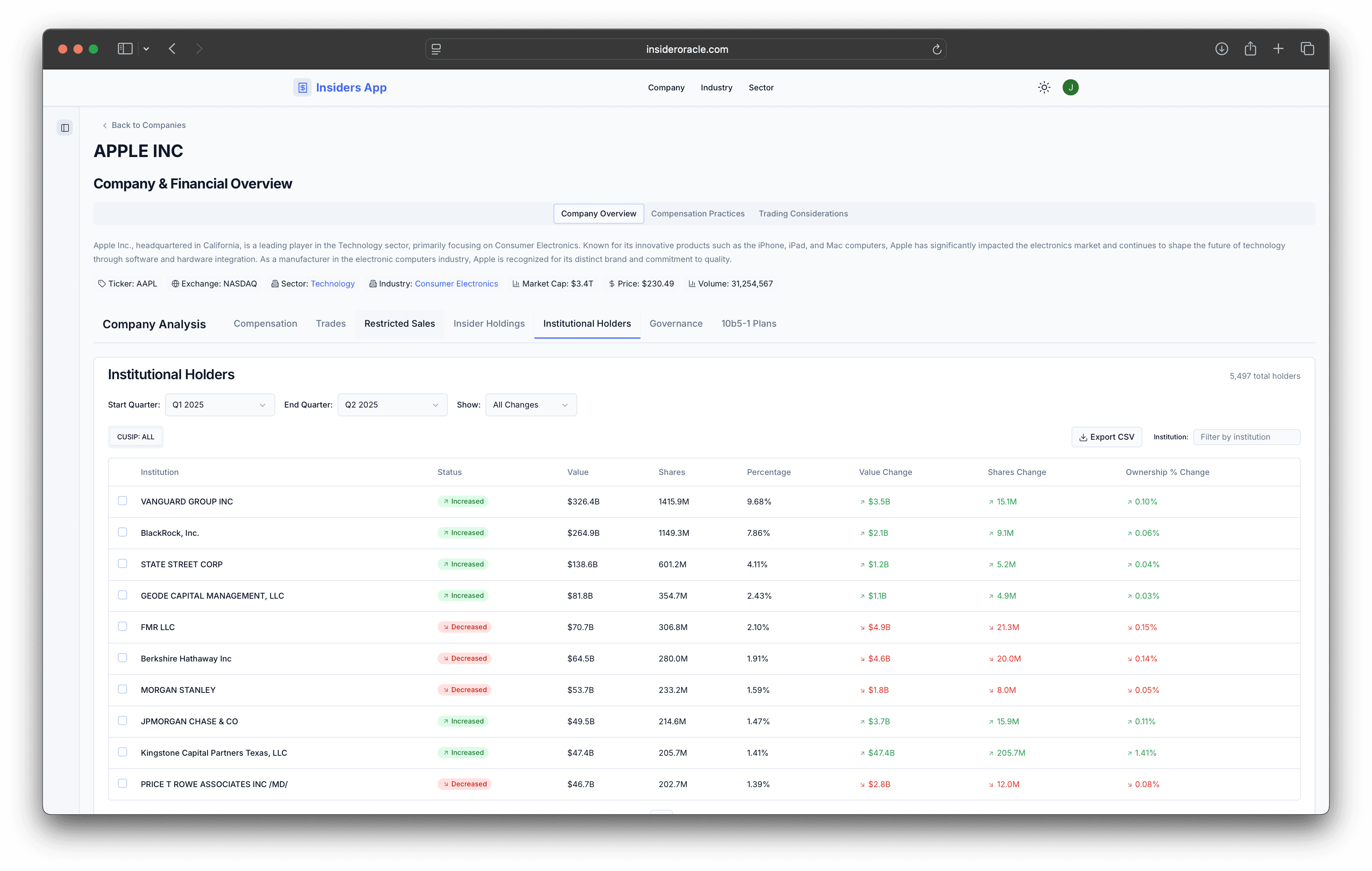Screen dimensions: 1372x871
Task: Focus the Filter by institution field
Action: tap(1246, 437)
